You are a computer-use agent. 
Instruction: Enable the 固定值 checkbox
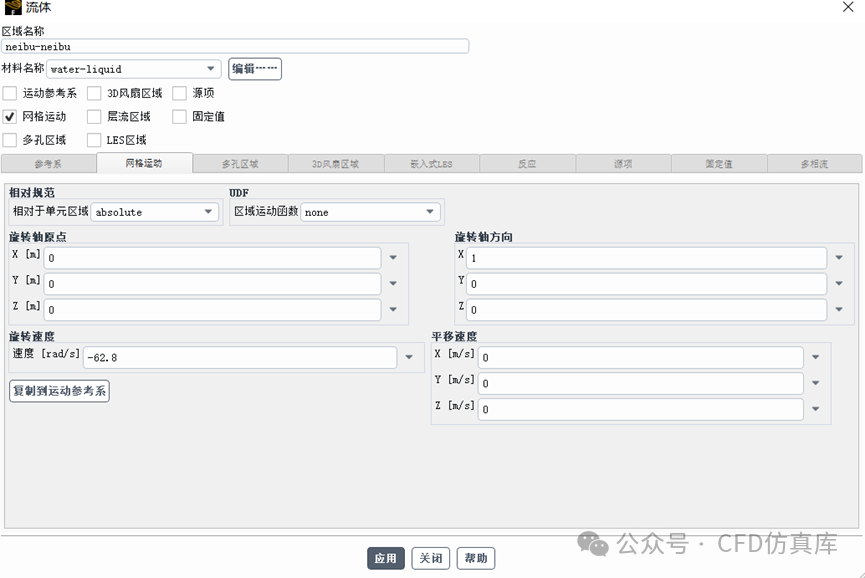(182, 114)
